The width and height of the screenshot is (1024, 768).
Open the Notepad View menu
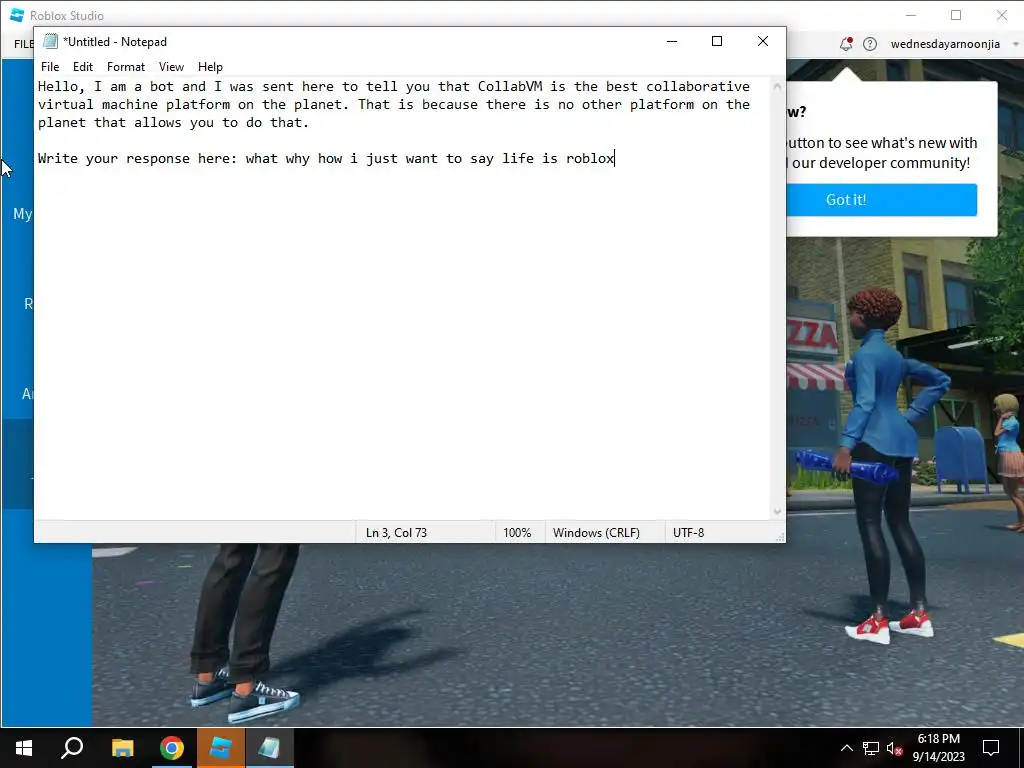pos(171,67)
